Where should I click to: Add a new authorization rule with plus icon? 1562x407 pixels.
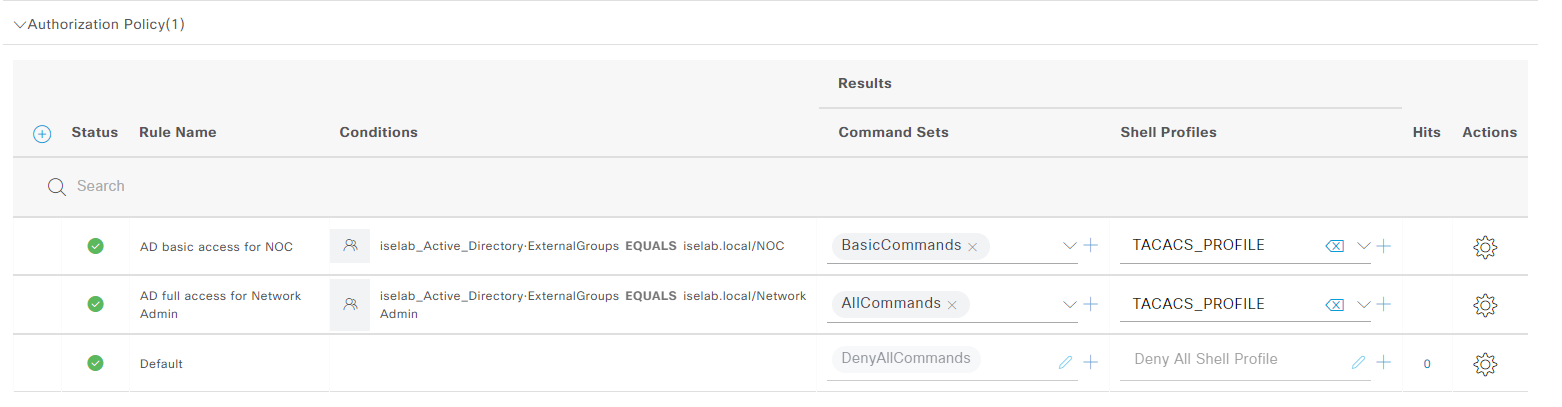tap(42, 133)
